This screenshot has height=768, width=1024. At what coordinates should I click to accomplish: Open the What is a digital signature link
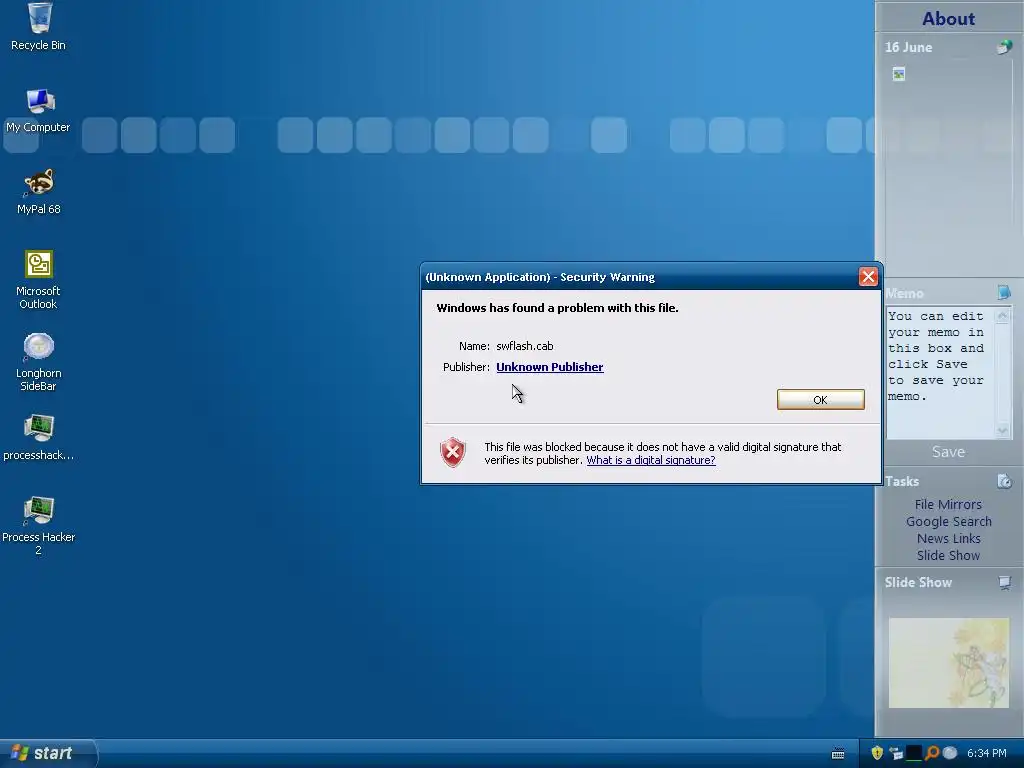click(x=651, y=460)
